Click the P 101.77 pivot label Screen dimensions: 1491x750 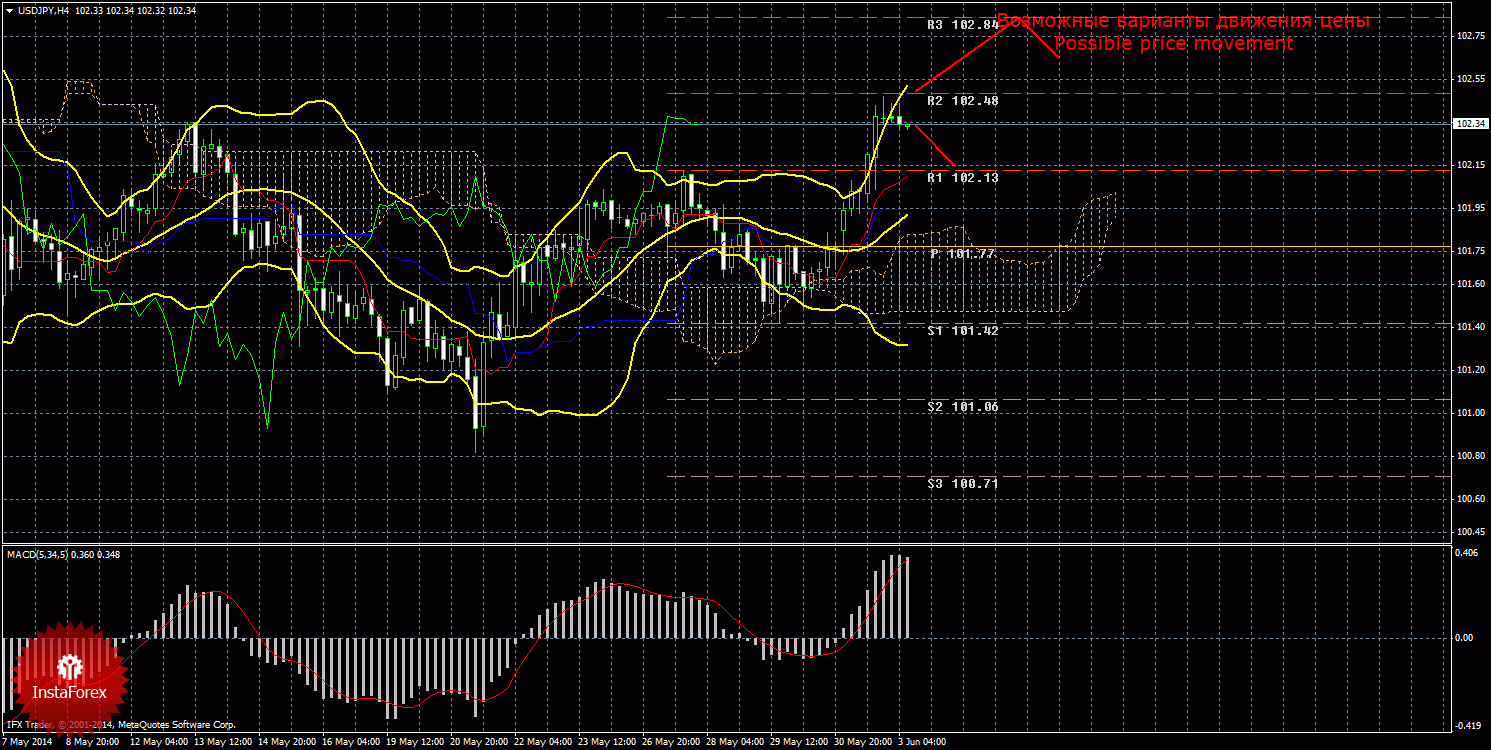point(962,254)
